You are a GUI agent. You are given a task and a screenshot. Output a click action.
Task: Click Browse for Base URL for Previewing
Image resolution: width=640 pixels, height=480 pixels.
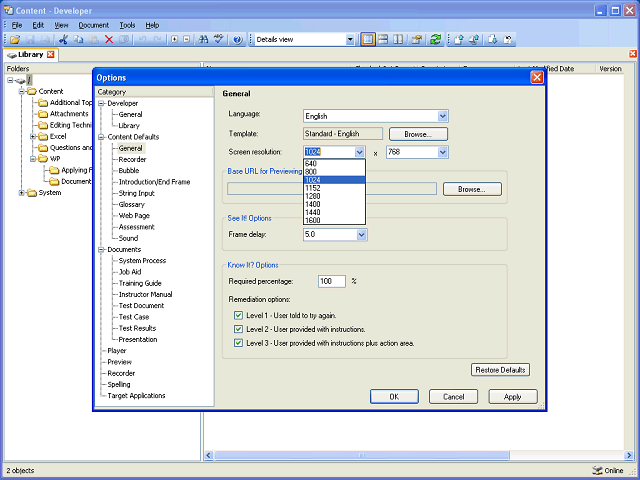[472, 189]
